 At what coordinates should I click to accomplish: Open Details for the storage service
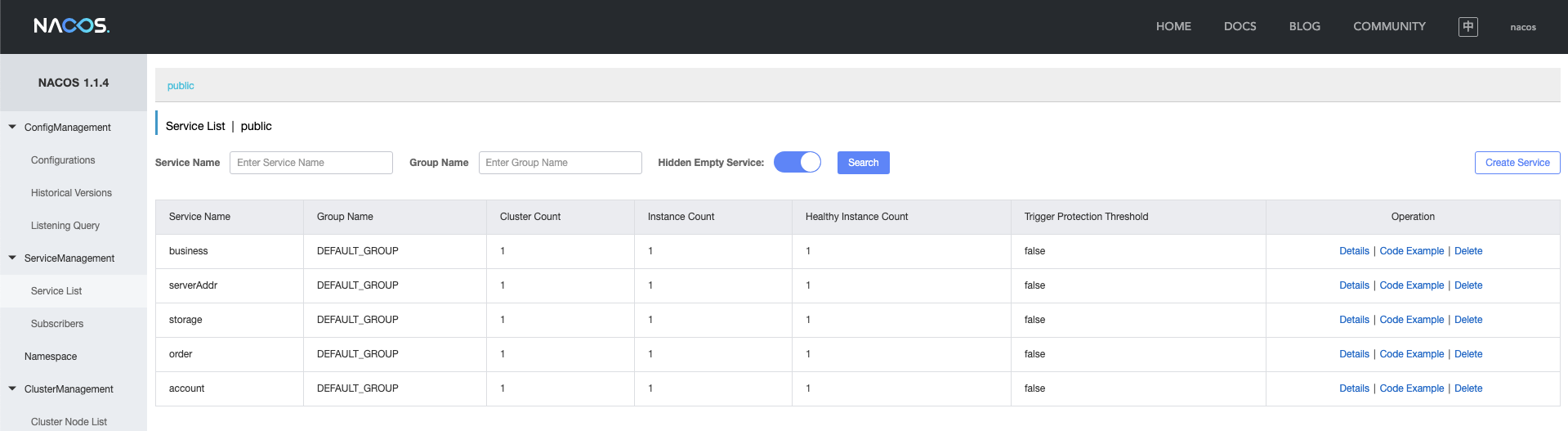click(1354, 320)
